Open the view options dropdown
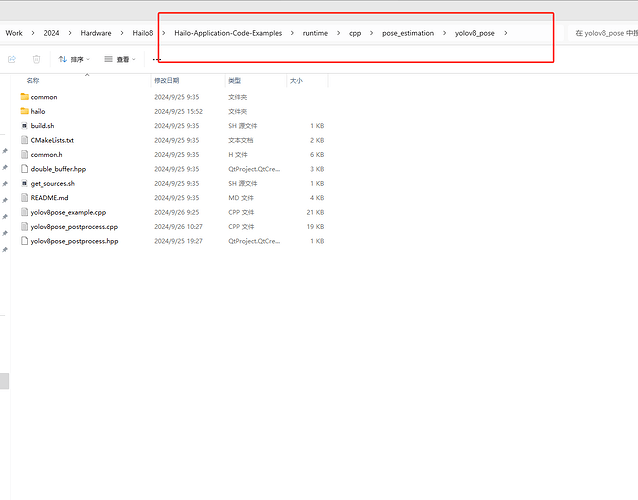Screen dimensions: 638x500 [x=120, y=59]
